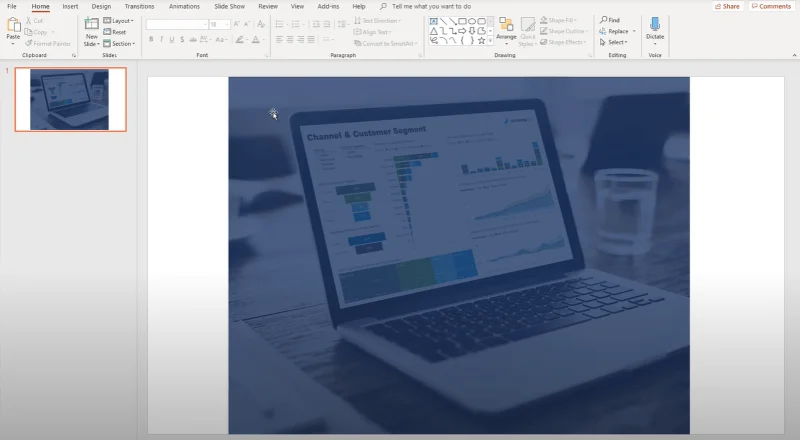Clear all formatting icon

[x=261, y=24]
